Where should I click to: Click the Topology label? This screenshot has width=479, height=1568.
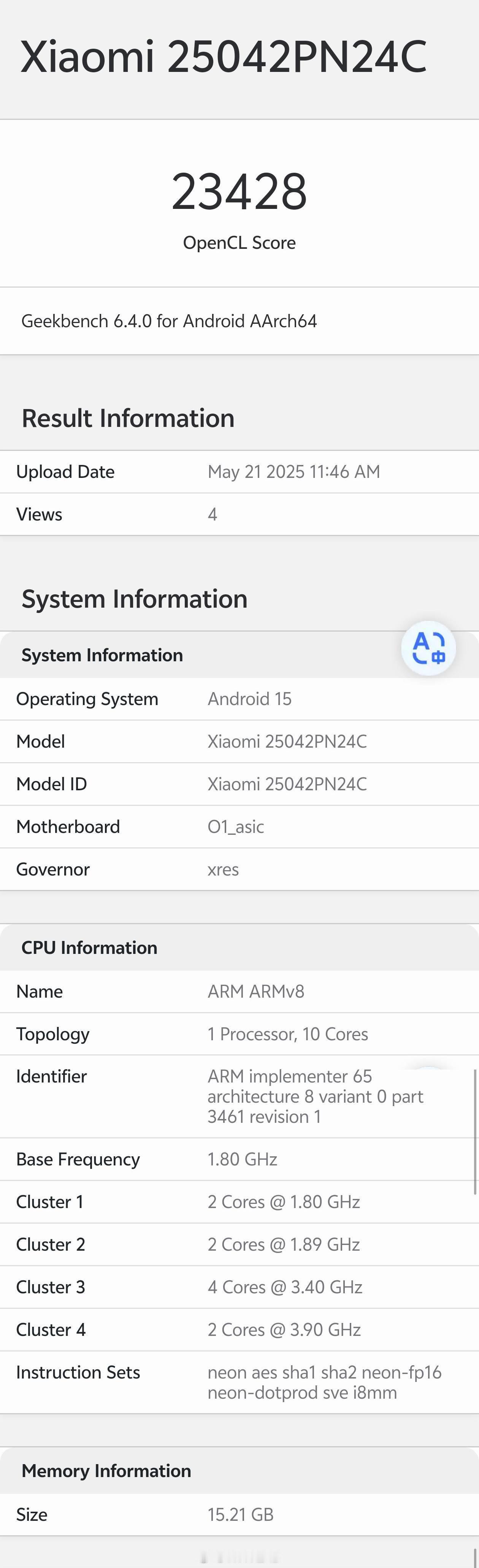coord(53,1034)
